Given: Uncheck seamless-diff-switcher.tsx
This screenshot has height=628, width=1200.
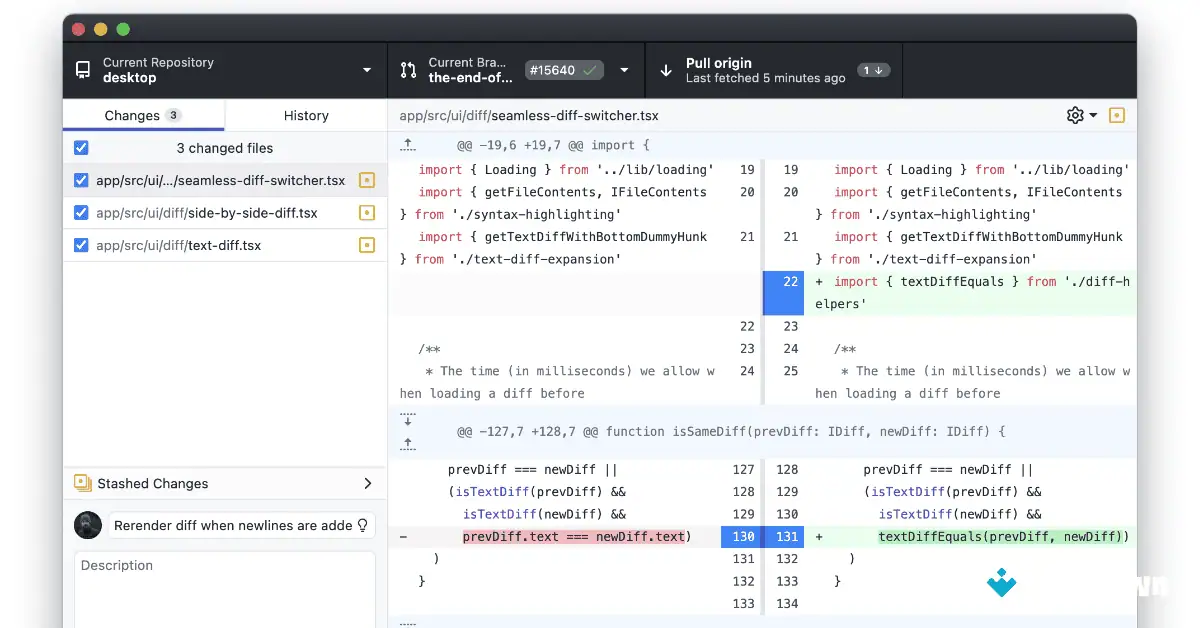Looking at the screenshot, I should [81, 180].
